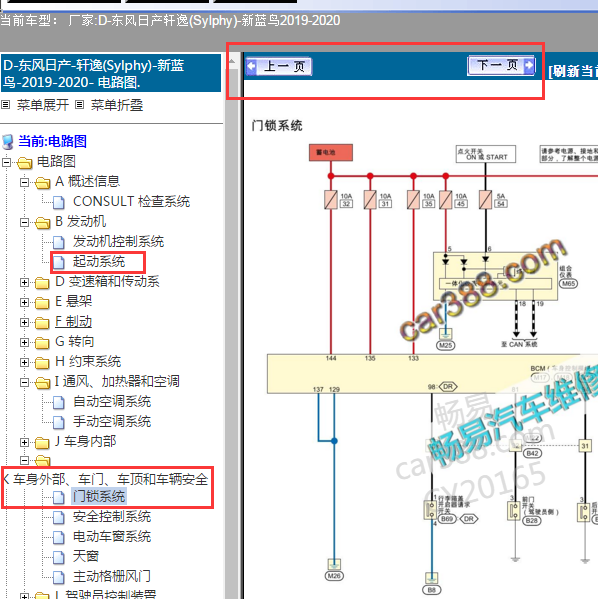Open 天窗 diagram
Viewport: 598px width, 599px height.
86,556
